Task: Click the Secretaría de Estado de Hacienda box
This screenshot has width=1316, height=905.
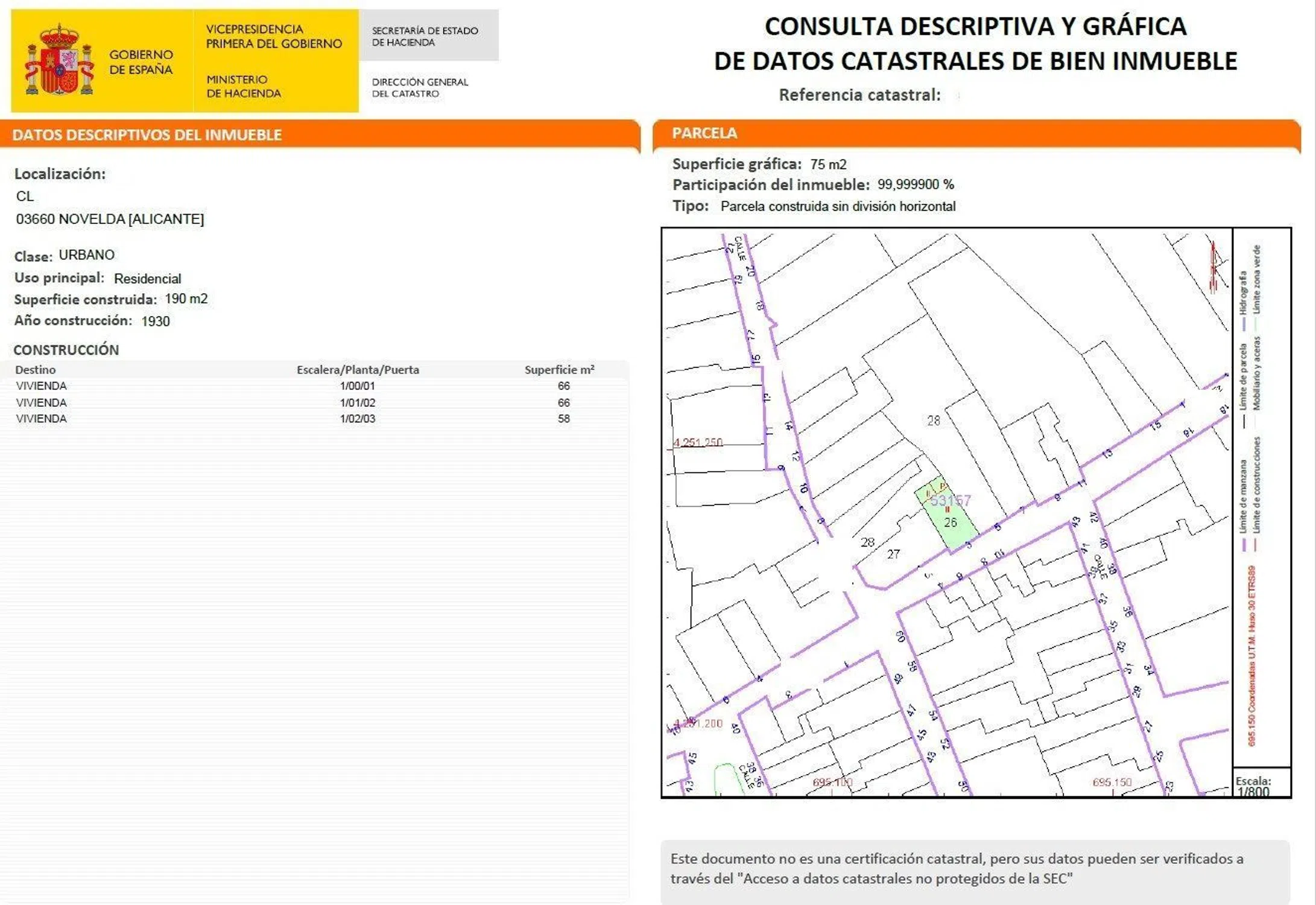Action: coord(429,36)
